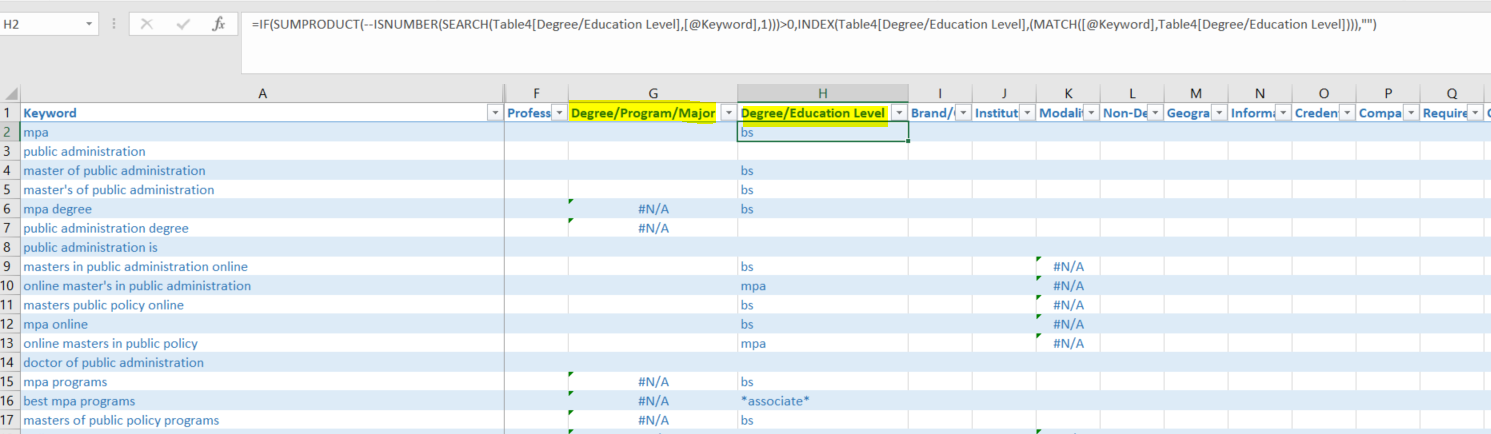Click the Select All corner triangle
Viewport: 1491px width, 434px height.
[x=10, y=93]
